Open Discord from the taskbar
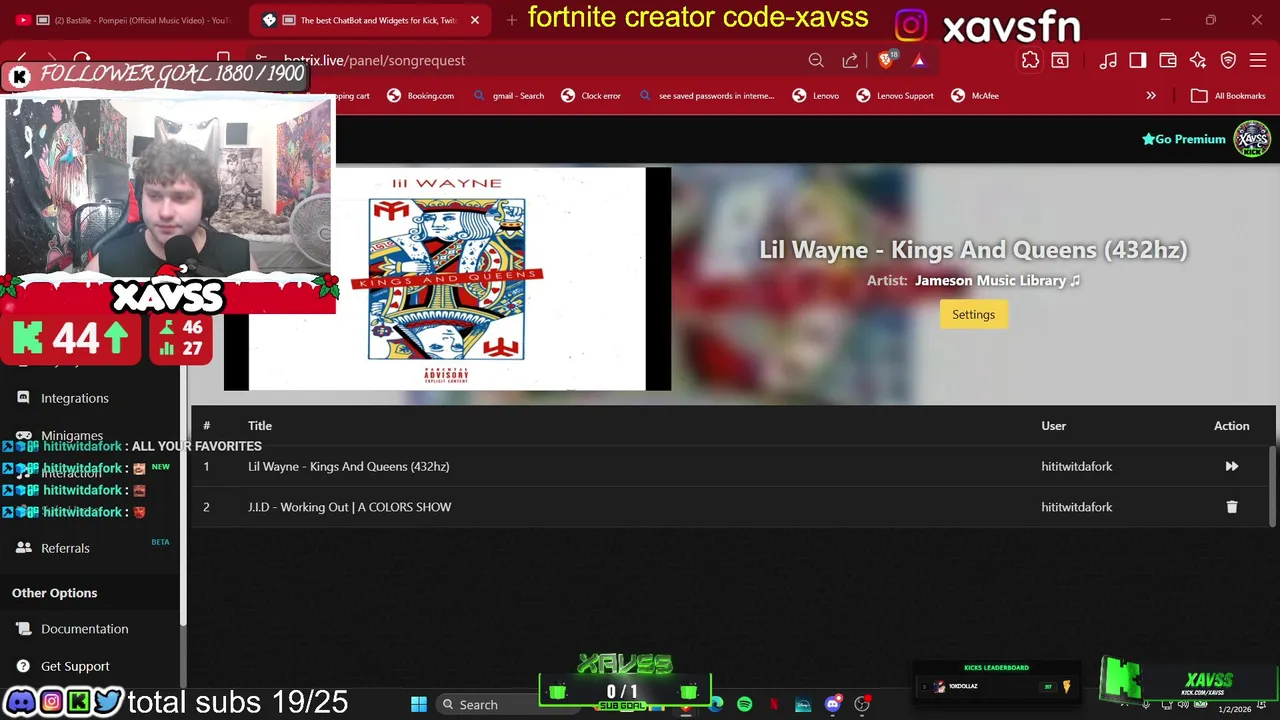The width and height of the screenshot is (1280, 720). pyautogui.click(x=832, y=704)
